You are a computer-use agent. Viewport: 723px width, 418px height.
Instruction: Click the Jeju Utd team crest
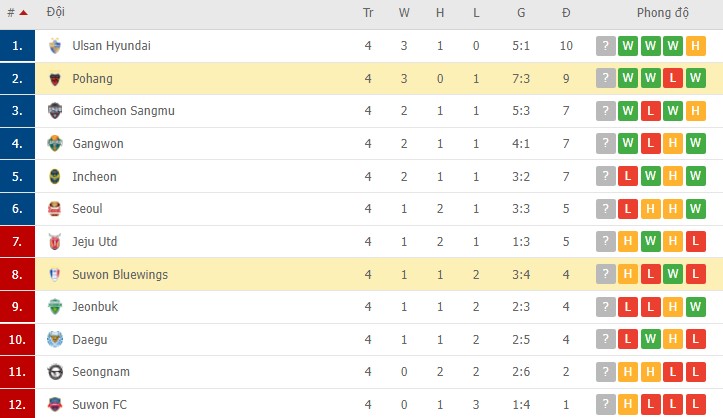tap(55, 242)
